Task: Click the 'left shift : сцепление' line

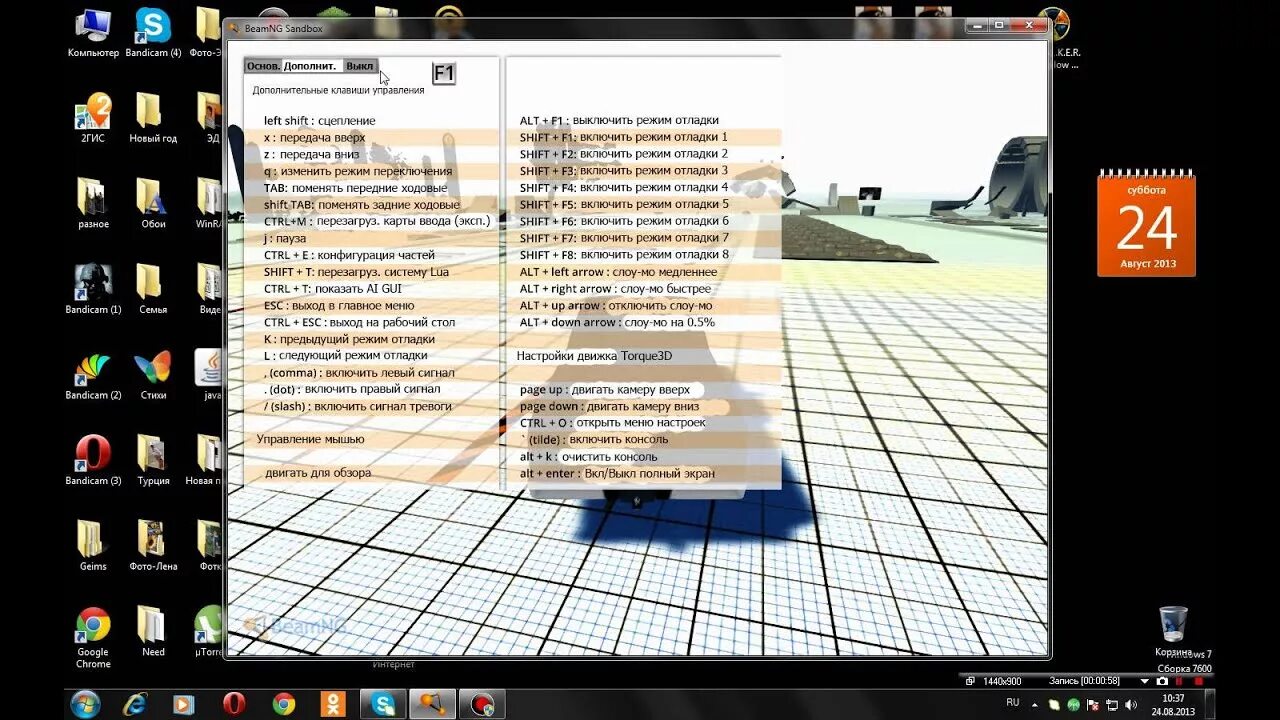Action: click(320, 121)
